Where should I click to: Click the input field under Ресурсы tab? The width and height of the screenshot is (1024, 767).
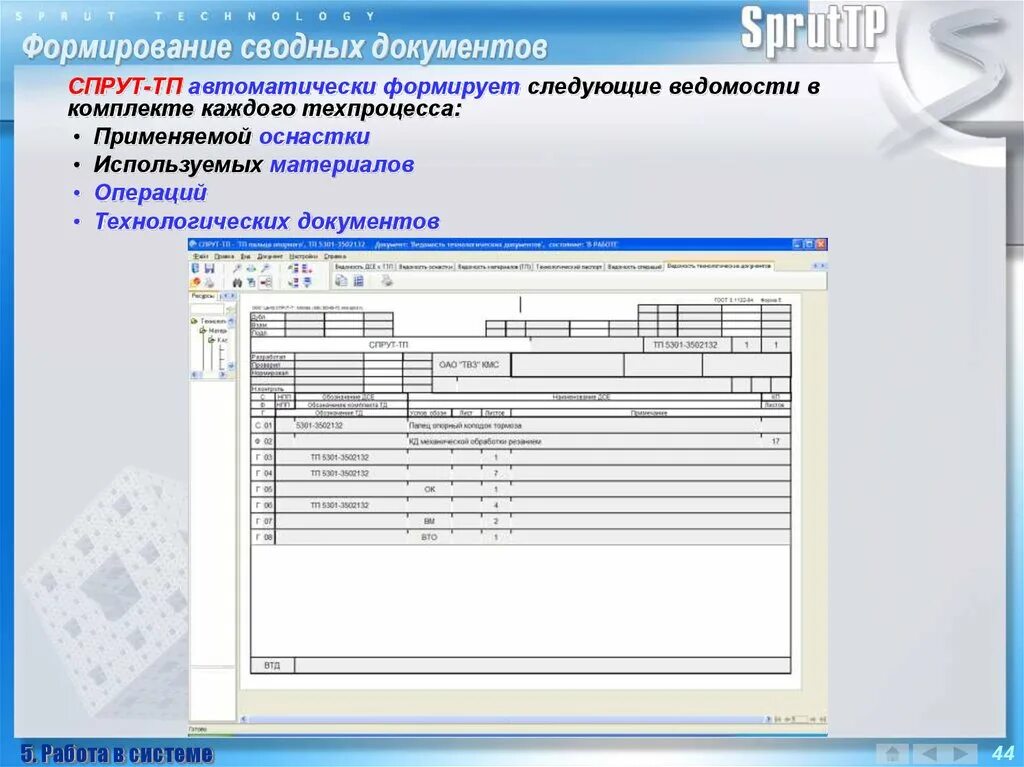coord(206,309)
